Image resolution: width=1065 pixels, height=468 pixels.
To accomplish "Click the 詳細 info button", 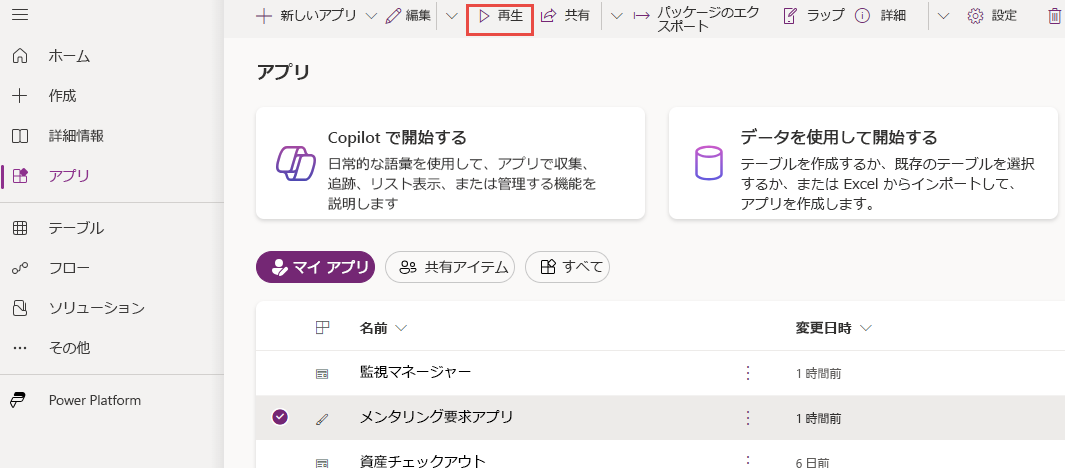I will coord(880,16).
